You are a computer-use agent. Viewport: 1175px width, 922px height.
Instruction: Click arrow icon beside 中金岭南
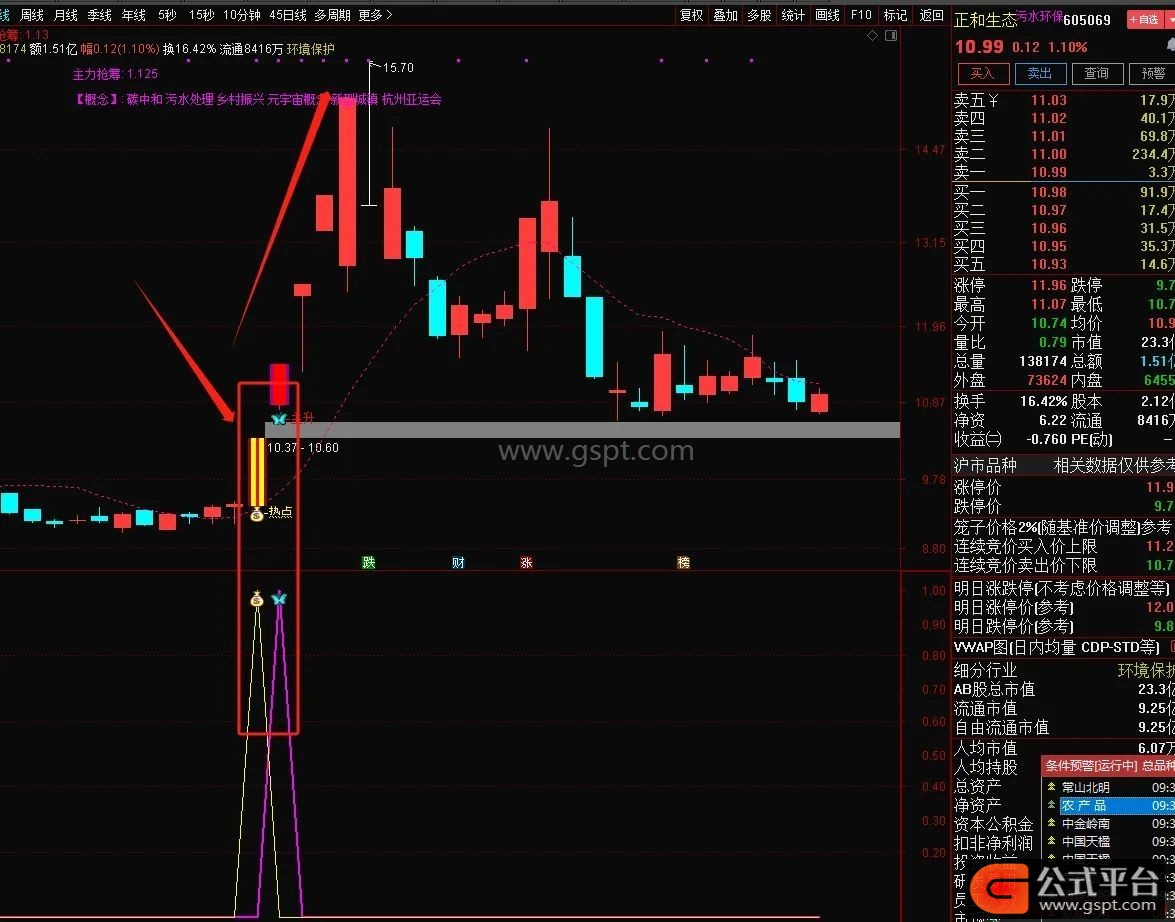(1051, 823)
